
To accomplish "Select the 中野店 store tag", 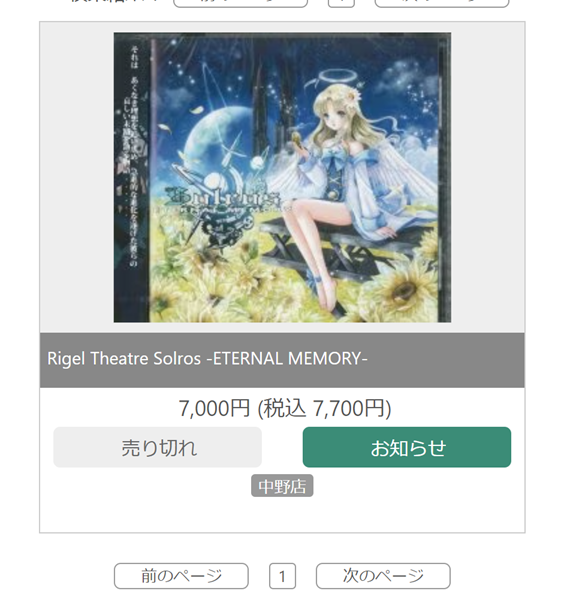I will click(282, 485).
